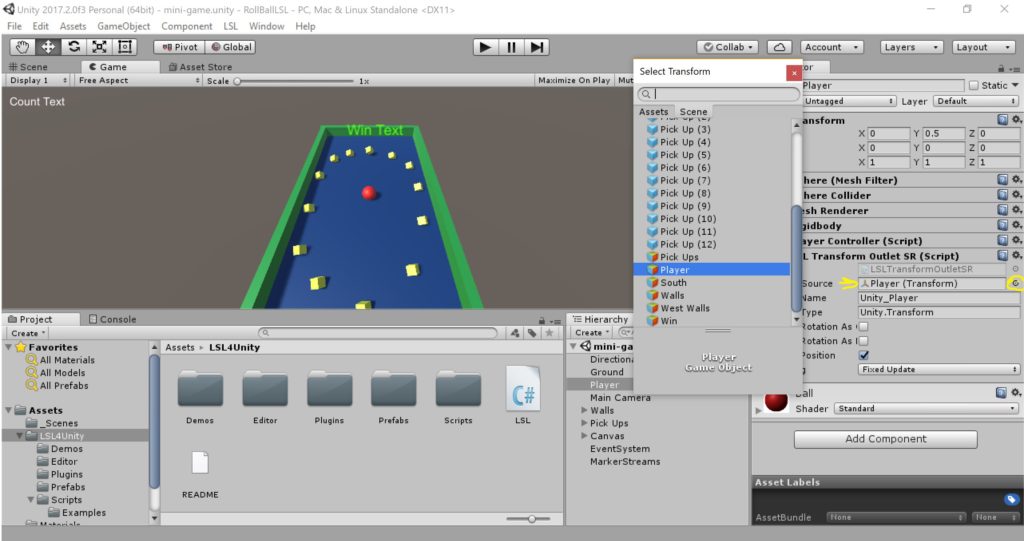This screenshot has height=541, width=1024.
Task: Click the asset label tag icon
Action: [x=1011, y=500]
